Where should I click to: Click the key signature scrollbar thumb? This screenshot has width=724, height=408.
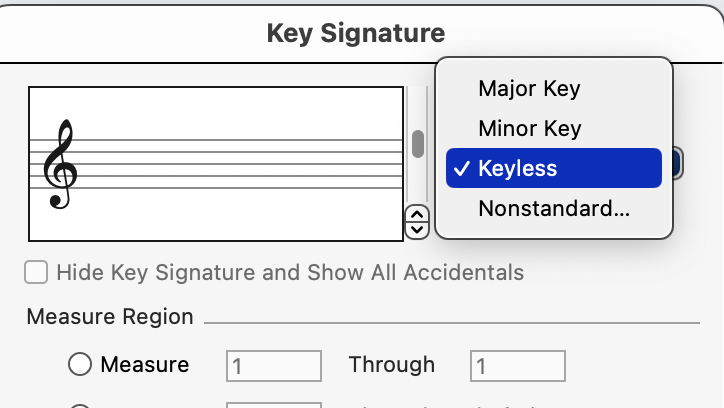418,144
